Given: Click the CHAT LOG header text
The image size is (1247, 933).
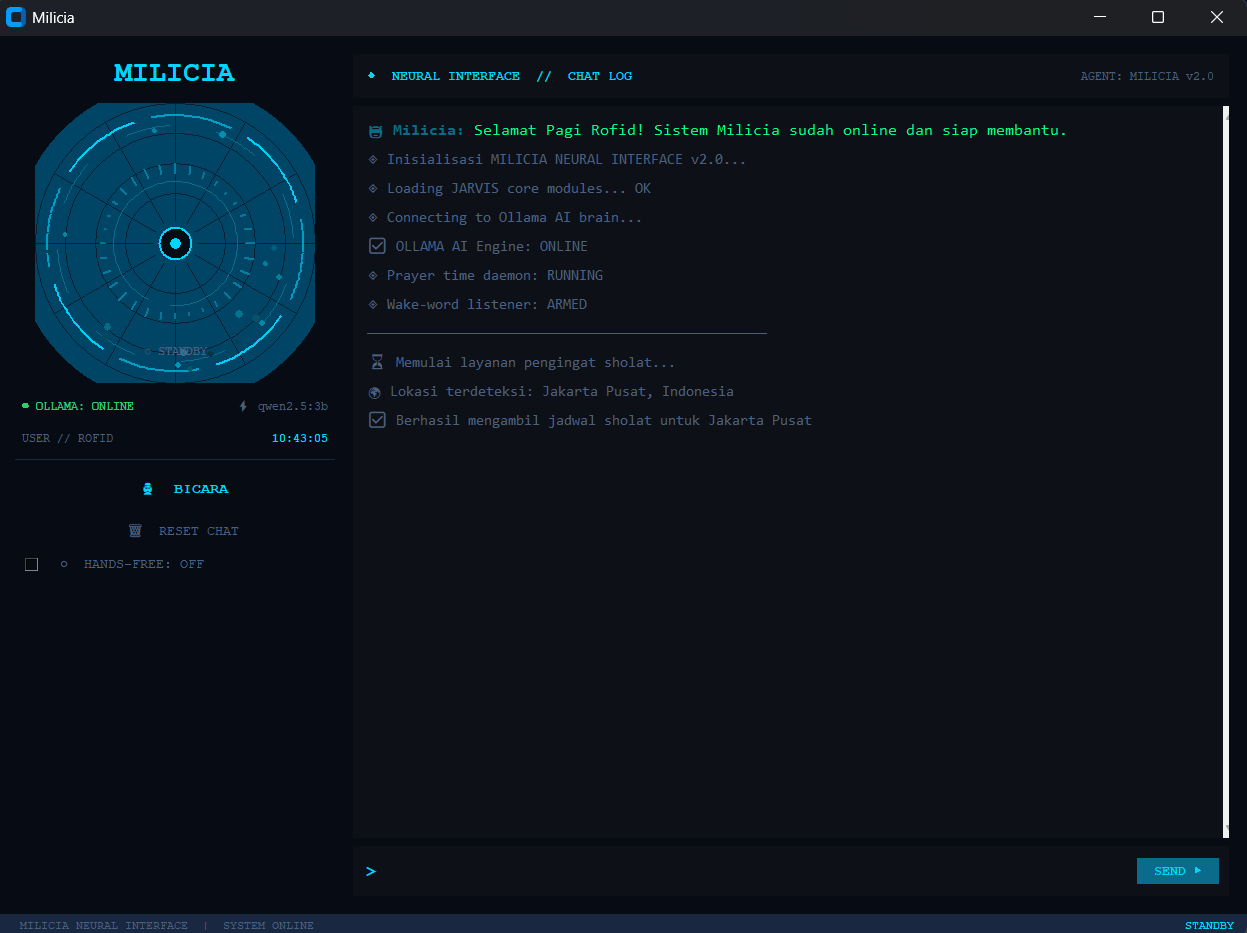Looking at the screenshot, I should (600, 76).
